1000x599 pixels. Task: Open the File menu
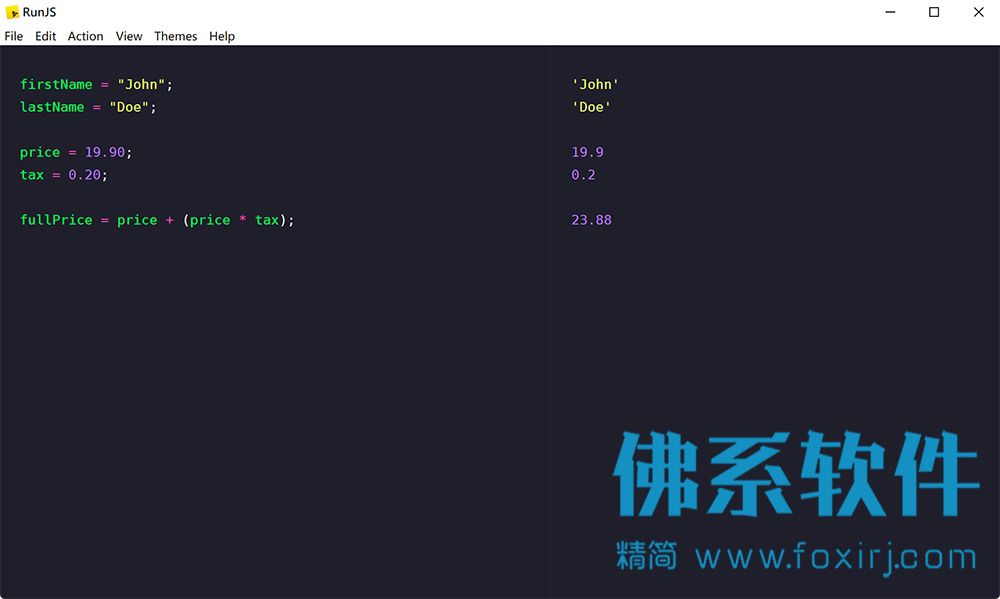13,36
